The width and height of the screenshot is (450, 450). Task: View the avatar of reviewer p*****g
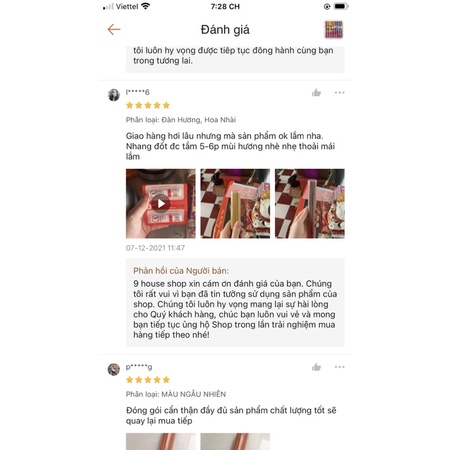114,369
